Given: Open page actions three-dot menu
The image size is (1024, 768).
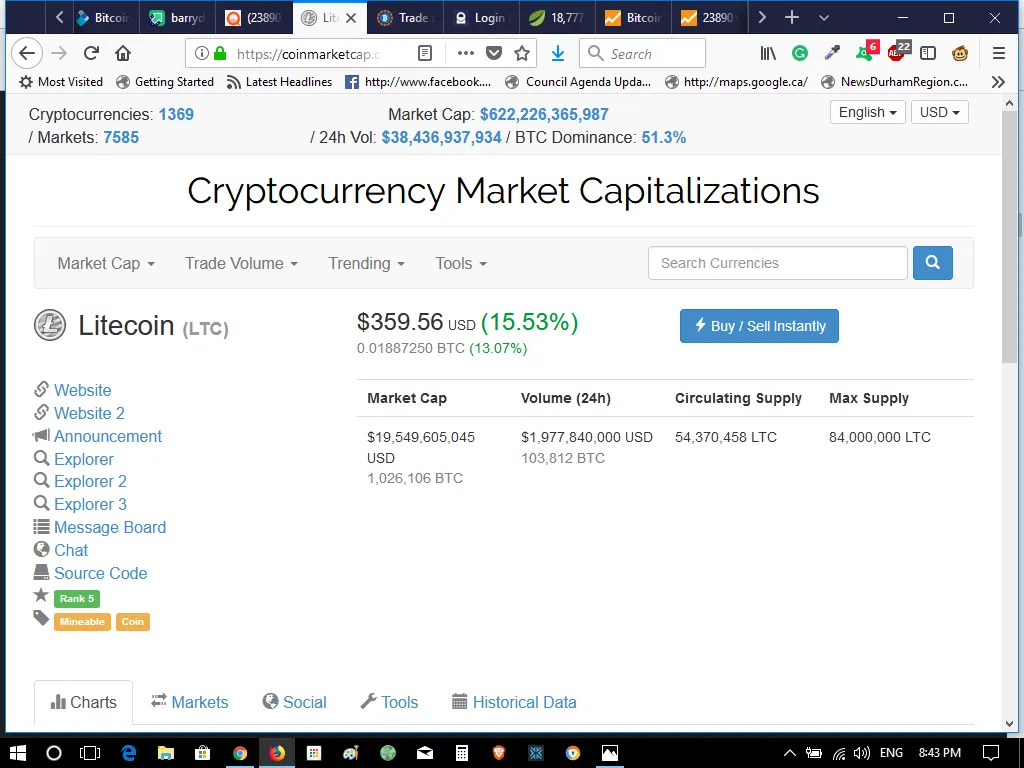Looking at the screenshot, I should click(466, 54).
